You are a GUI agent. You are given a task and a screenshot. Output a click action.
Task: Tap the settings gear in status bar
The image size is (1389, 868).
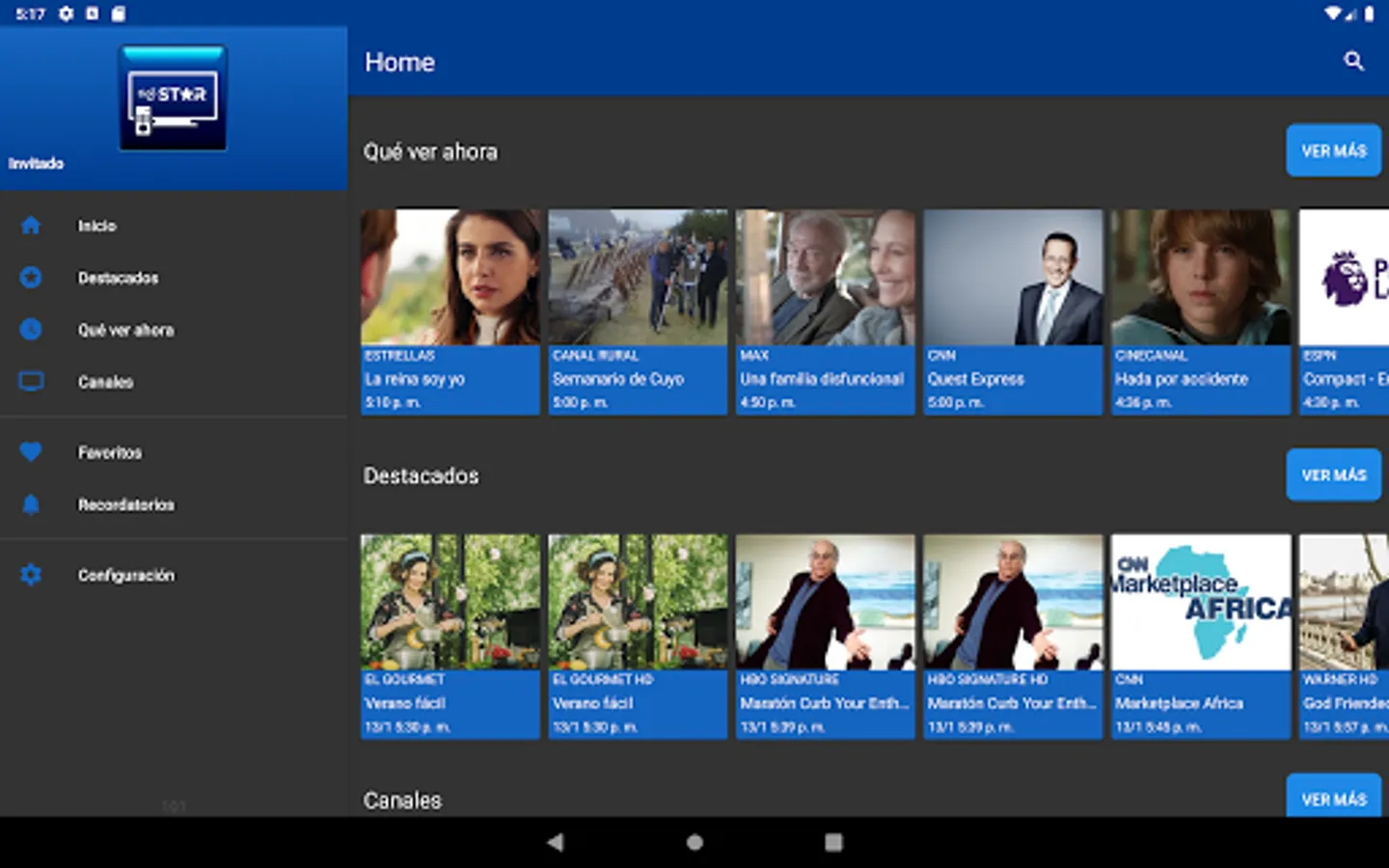point(66,14)
